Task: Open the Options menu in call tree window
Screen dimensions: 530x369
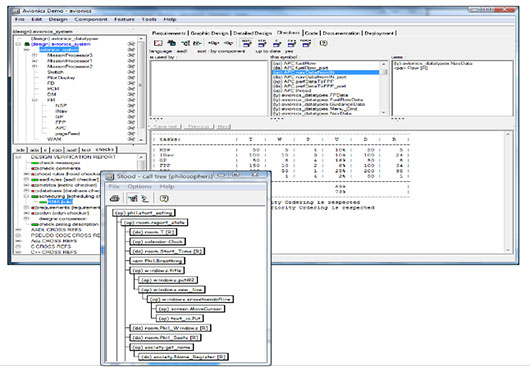Action: [139, 187]
